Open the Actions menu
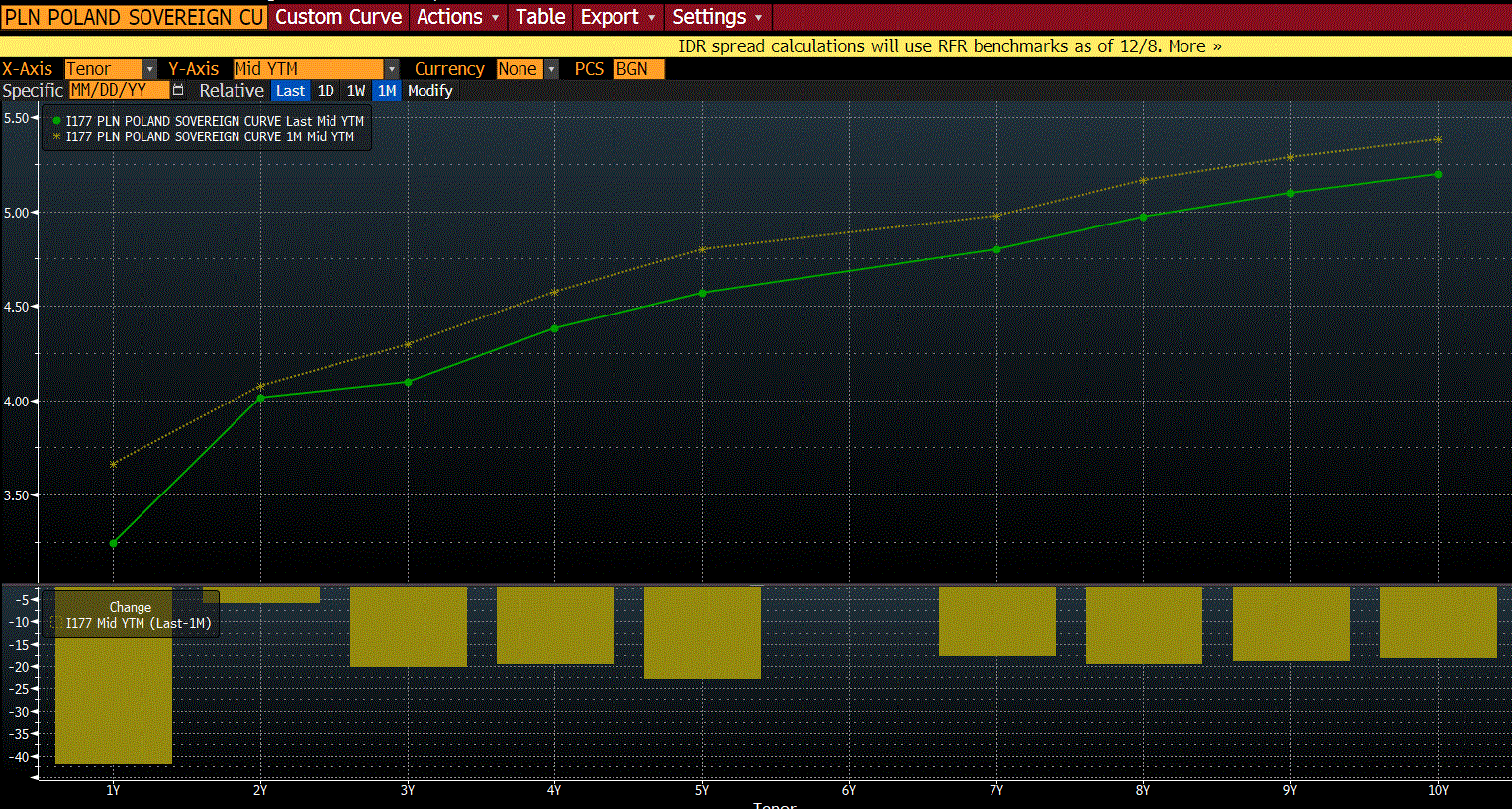The height and width of the screenshot is (809, 1512). [x=456, y=17]
